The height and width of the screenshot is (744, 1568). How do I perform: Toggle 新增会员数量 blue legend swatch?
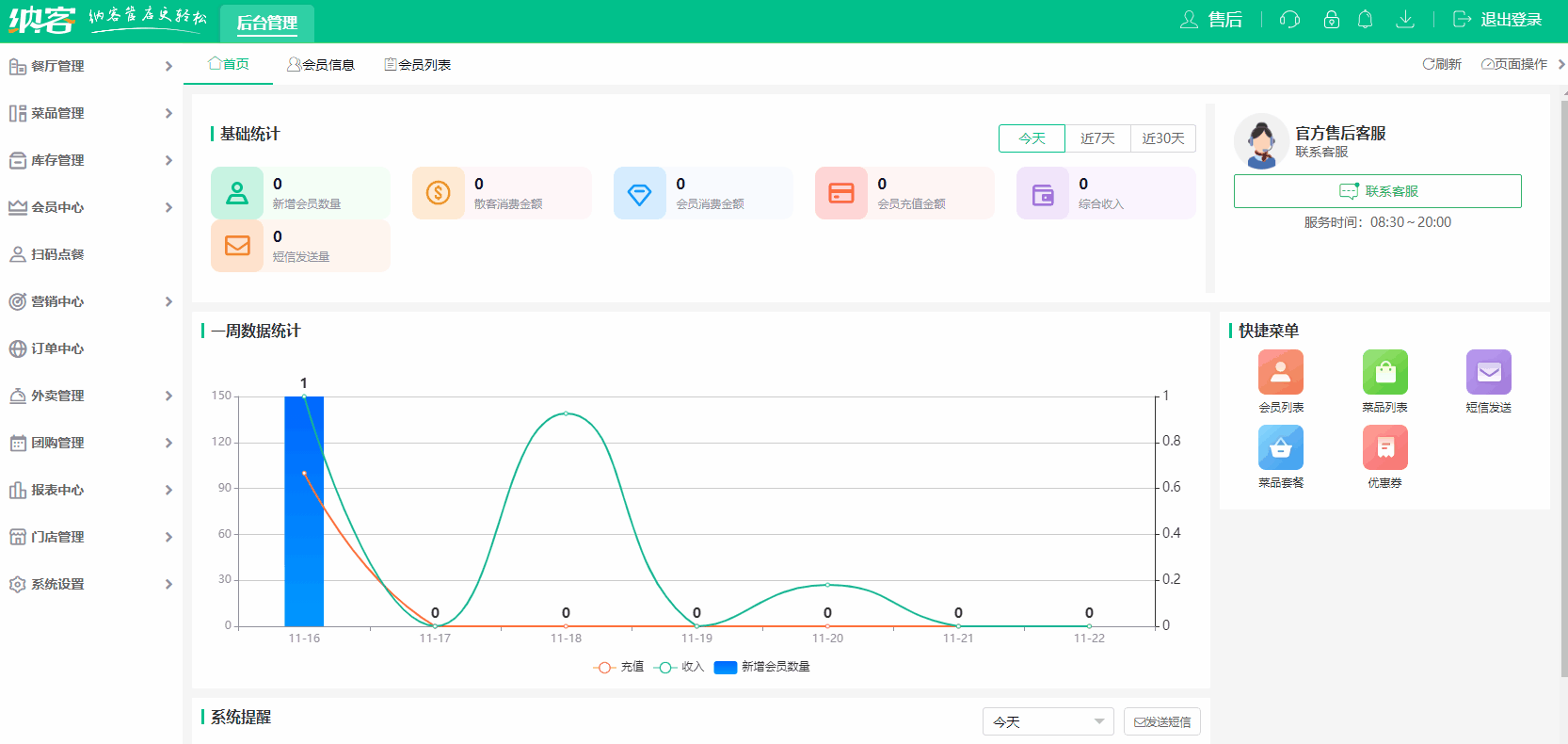point(725,667)
